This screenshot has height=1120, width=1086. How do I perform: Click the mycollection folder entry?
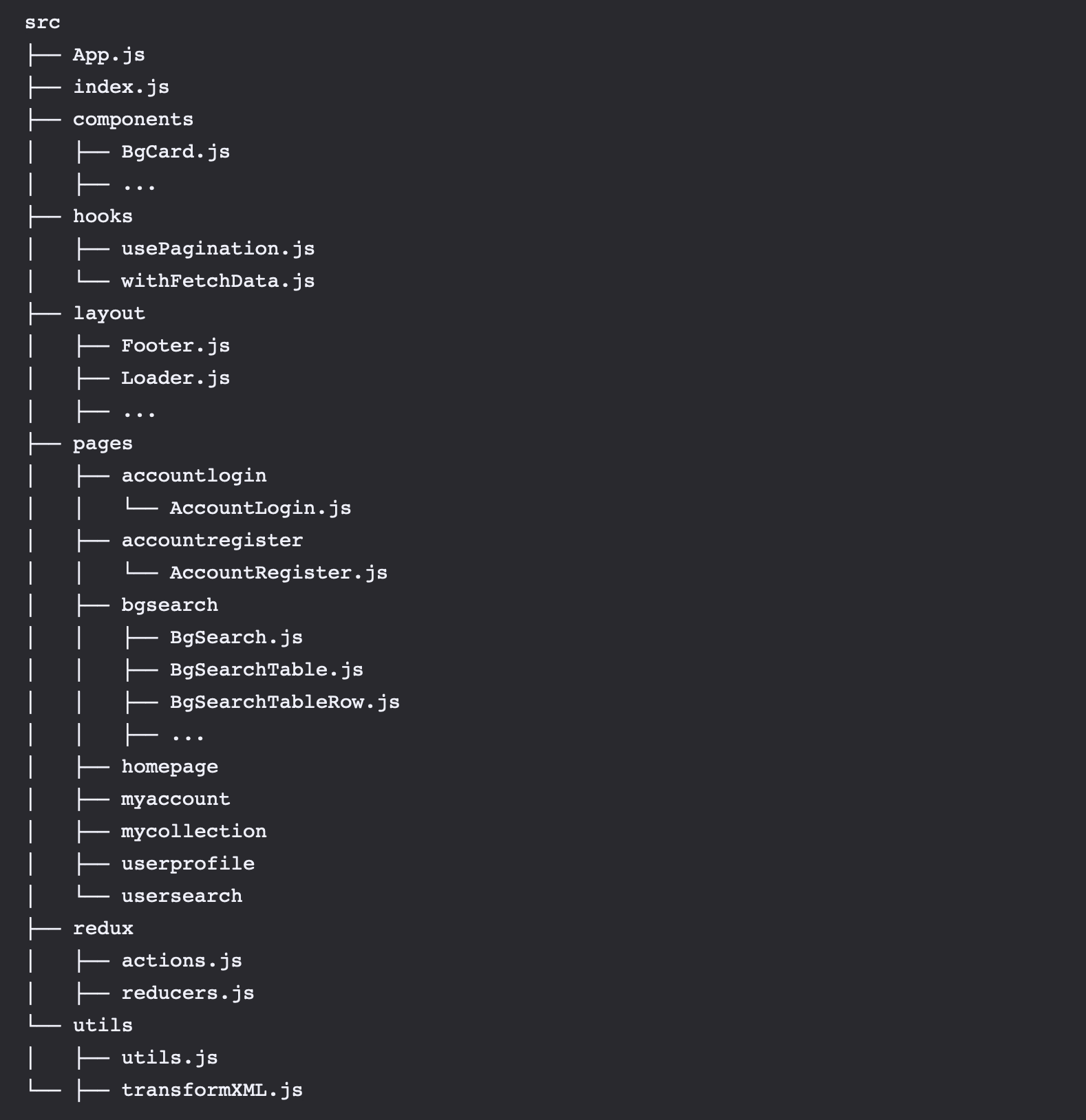[193, 832]
